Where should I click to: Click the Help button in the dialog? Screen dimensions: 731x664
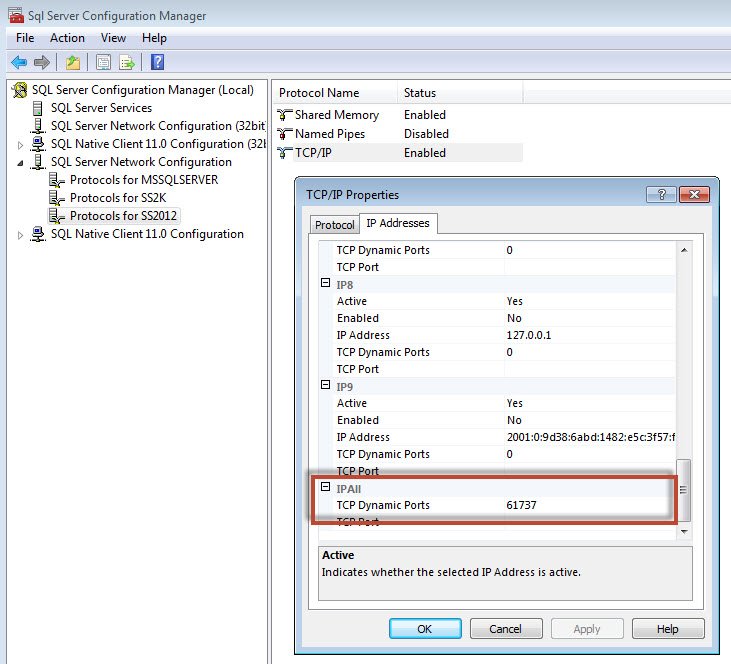pyautogui.click(x=668, y=629)
